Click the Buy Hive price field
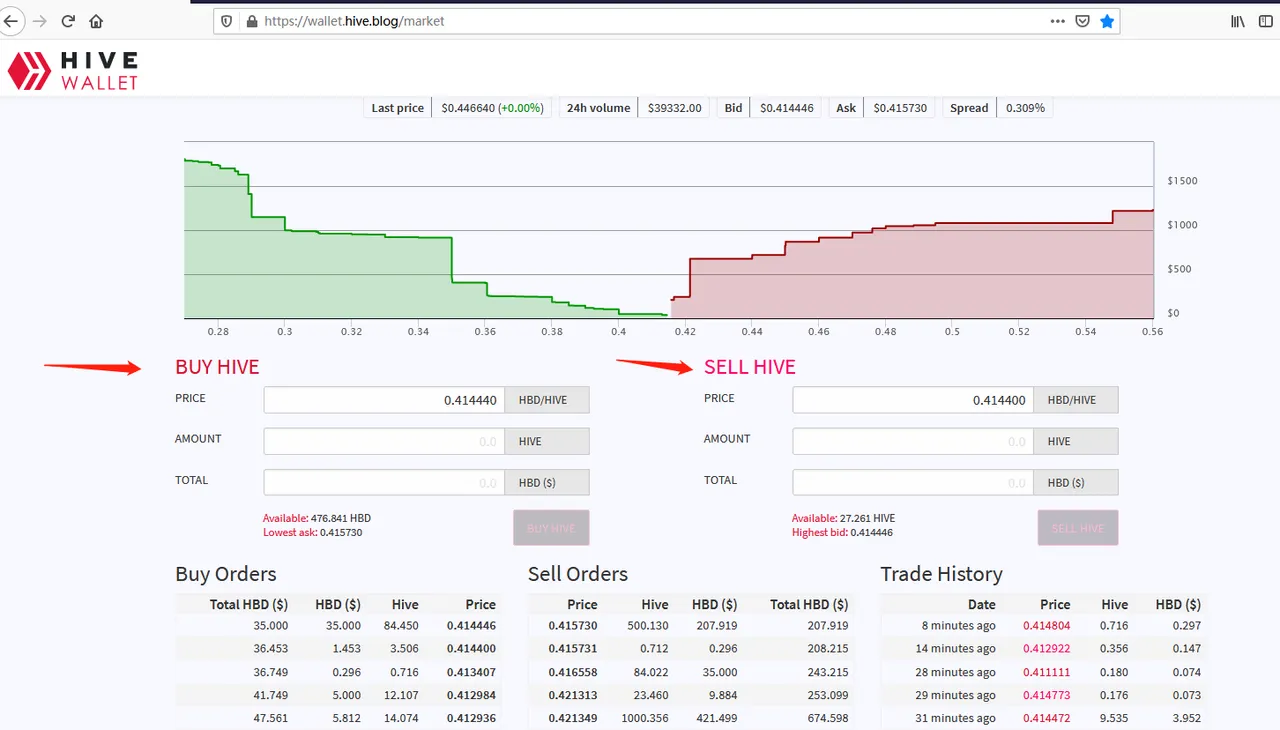1280x730 pixels. 384,400
